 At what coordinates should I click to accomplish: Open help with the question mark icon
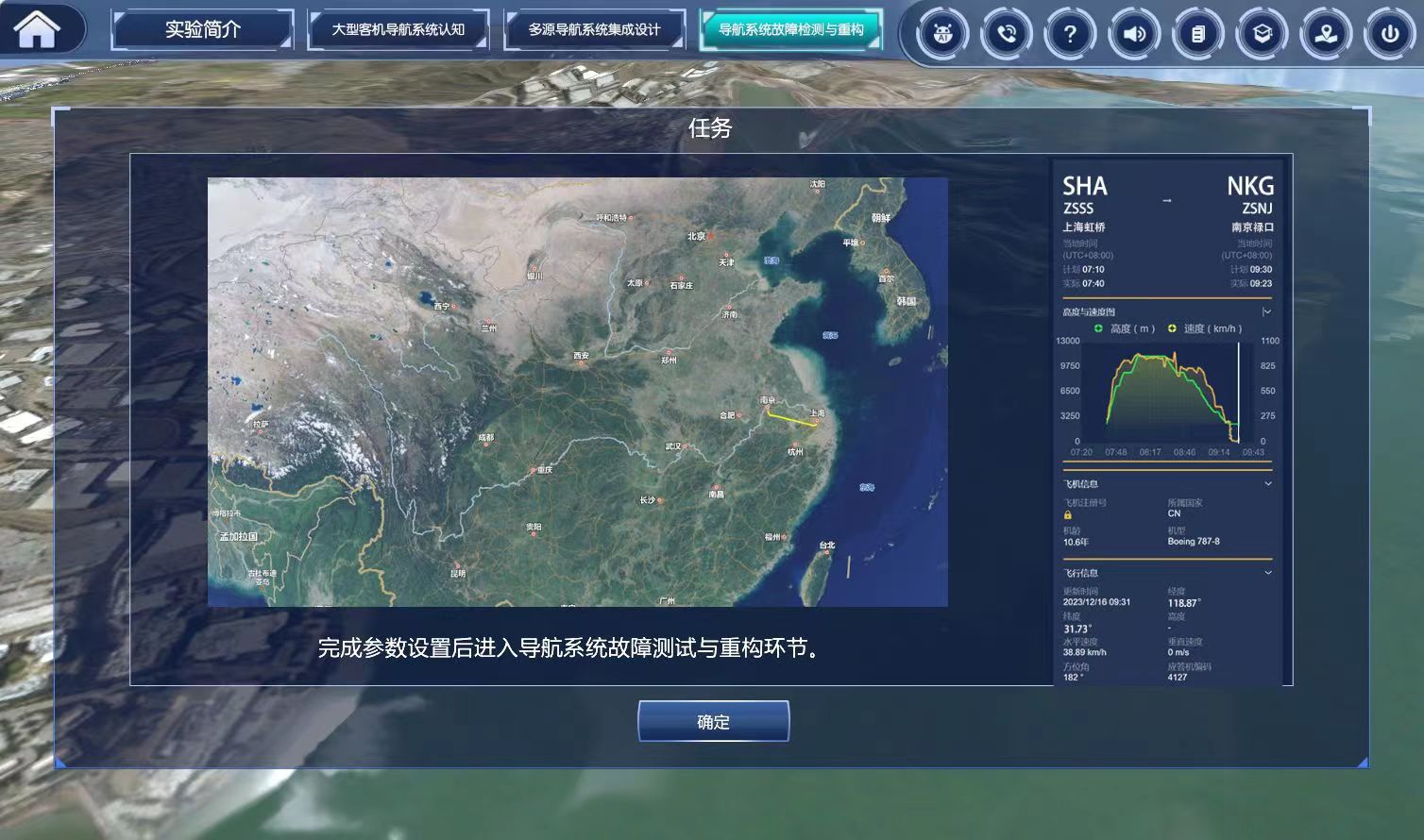(1070, 35)
